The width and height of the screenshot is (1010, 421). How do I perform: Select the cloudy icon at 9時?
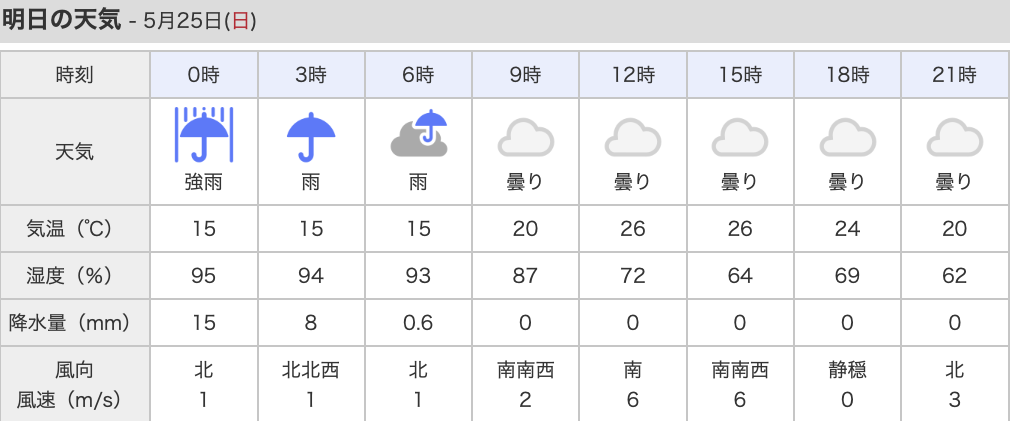tap(526, 137)
